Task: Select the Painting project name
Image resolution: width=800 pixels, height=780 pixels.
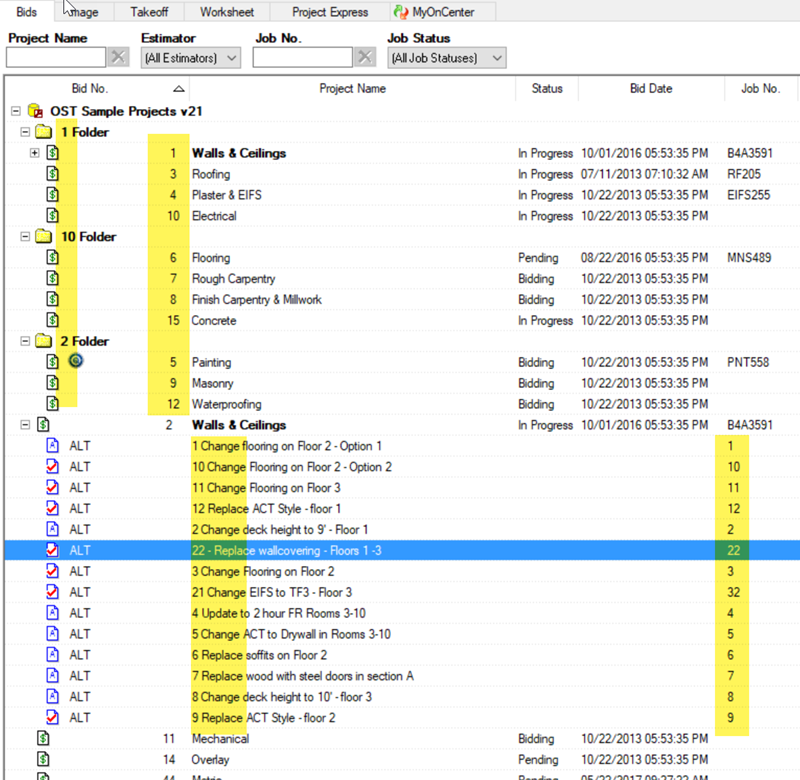Action: coord(211,362)
